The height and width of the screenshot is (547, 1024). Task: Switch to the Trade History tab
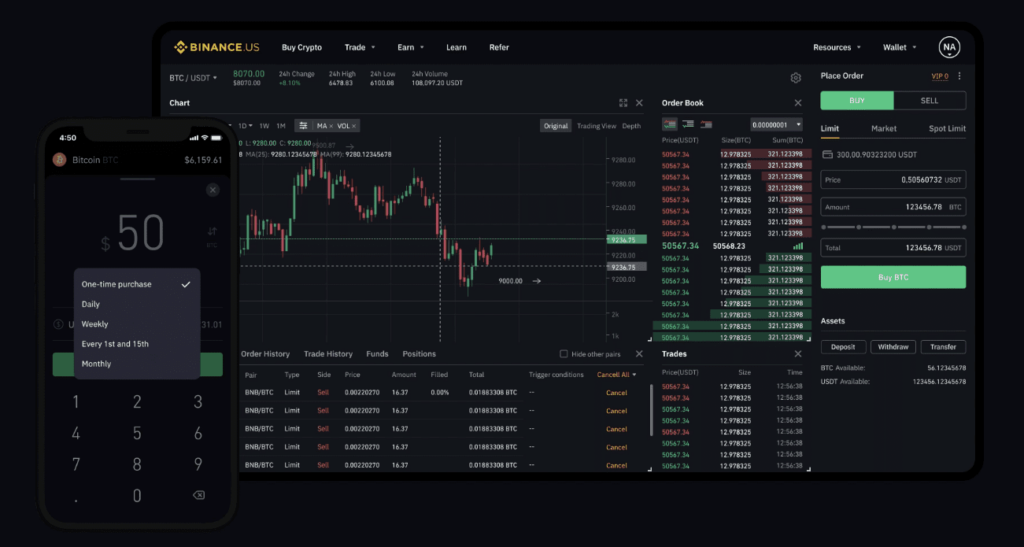coord(328,354)
